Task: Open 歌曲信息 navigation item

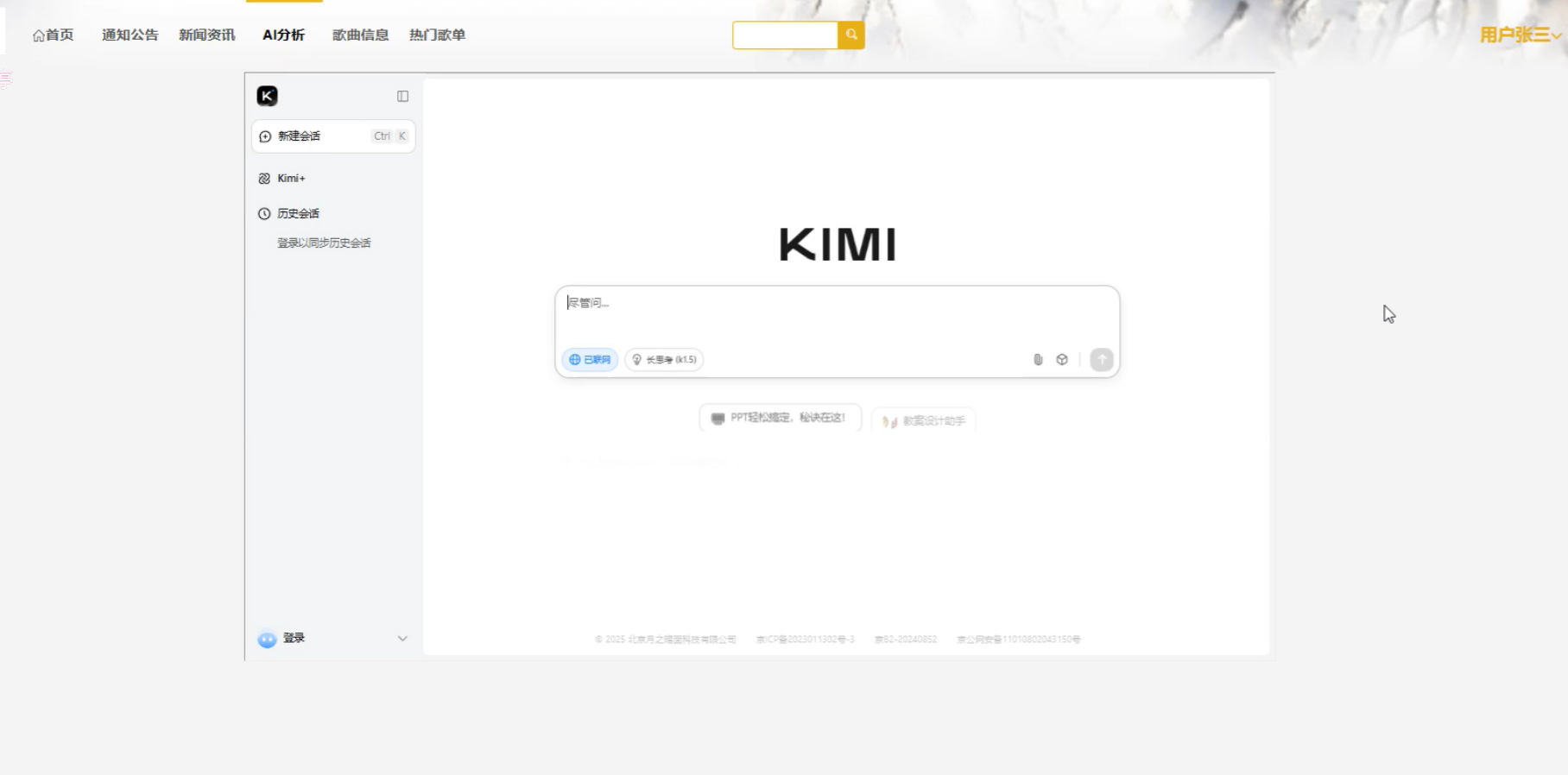Action: (361, 35)
